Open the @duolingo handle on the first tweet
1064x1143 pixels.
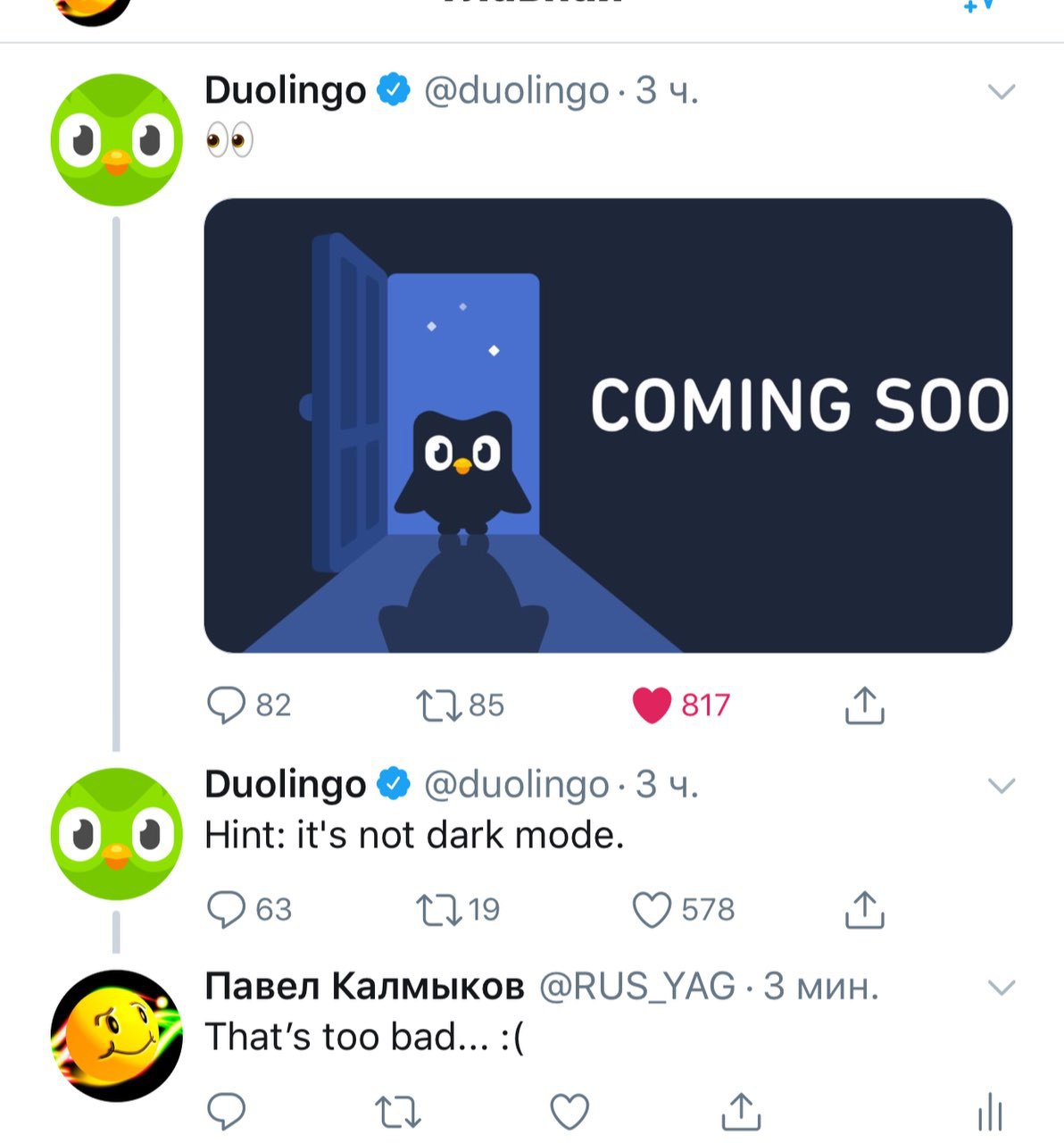point(516,91)
